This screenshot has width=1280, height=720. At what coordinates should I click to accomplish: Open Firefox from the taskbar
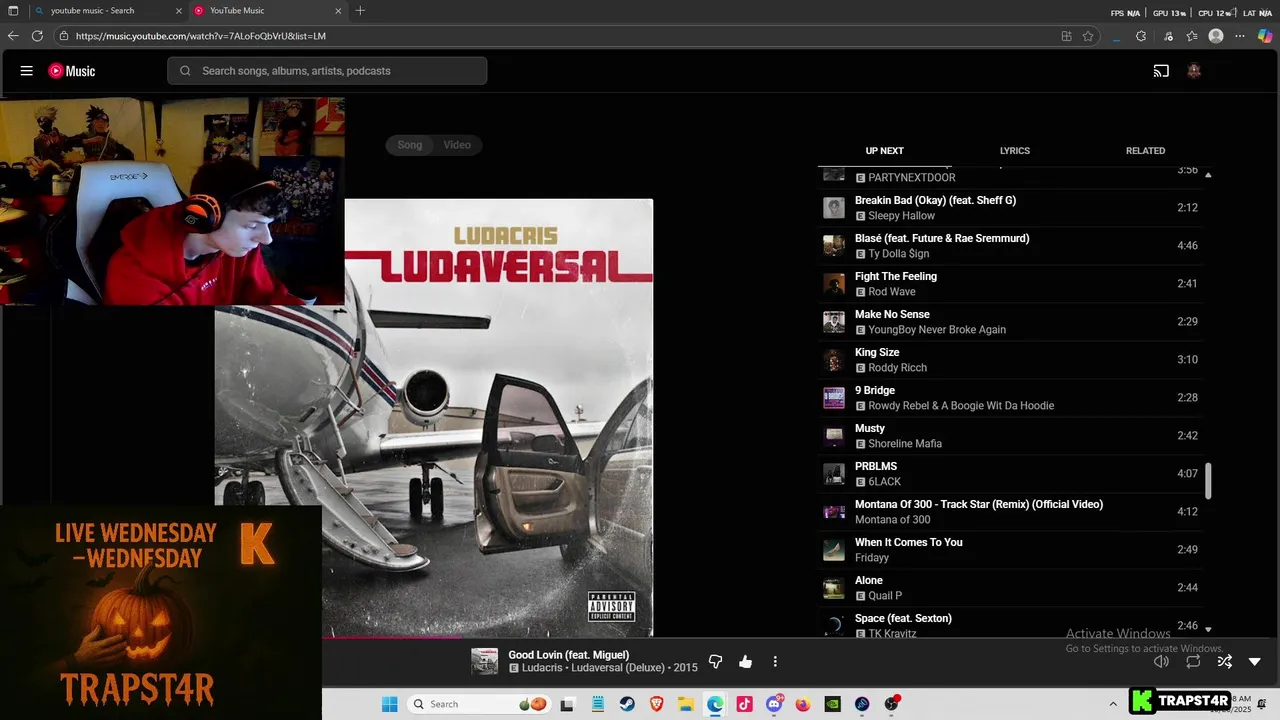click(x=803, y=704)
